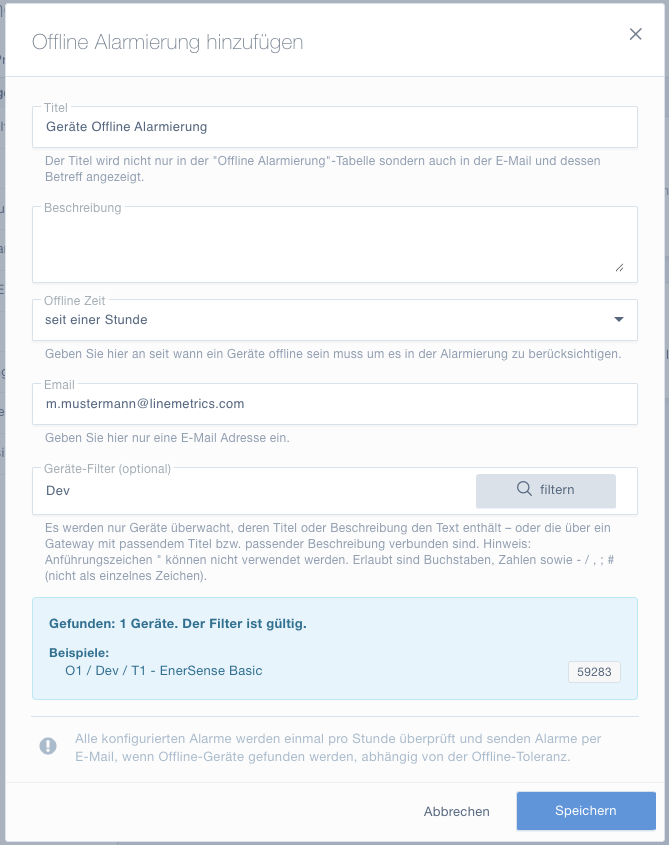The width and height of the screenshot is (669, 845).
Task: Cancel via the Abbrechen button
Action: point(457,812)
